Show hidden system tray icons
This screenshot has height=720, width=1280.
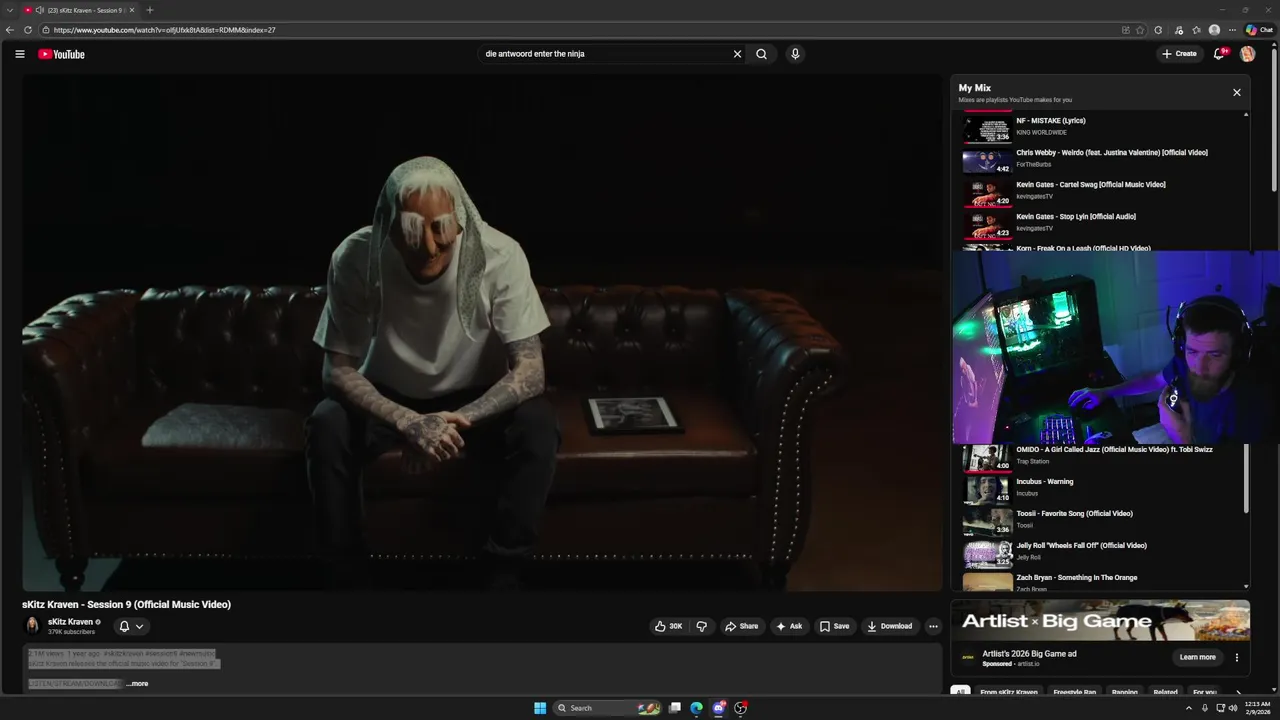pos(1189,708)
